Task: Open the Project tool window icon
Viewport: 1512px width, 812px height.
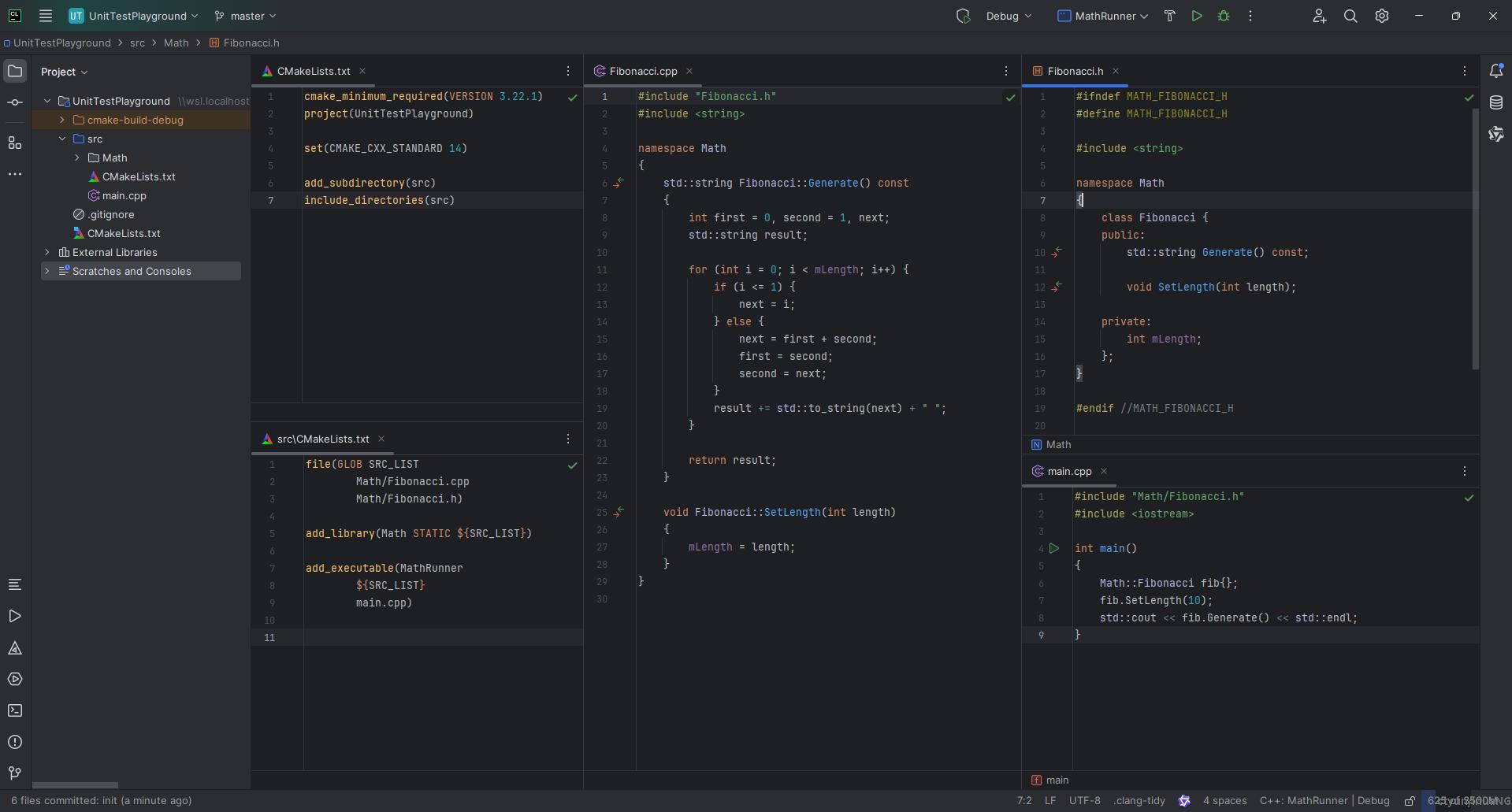Action: [15, 72]
